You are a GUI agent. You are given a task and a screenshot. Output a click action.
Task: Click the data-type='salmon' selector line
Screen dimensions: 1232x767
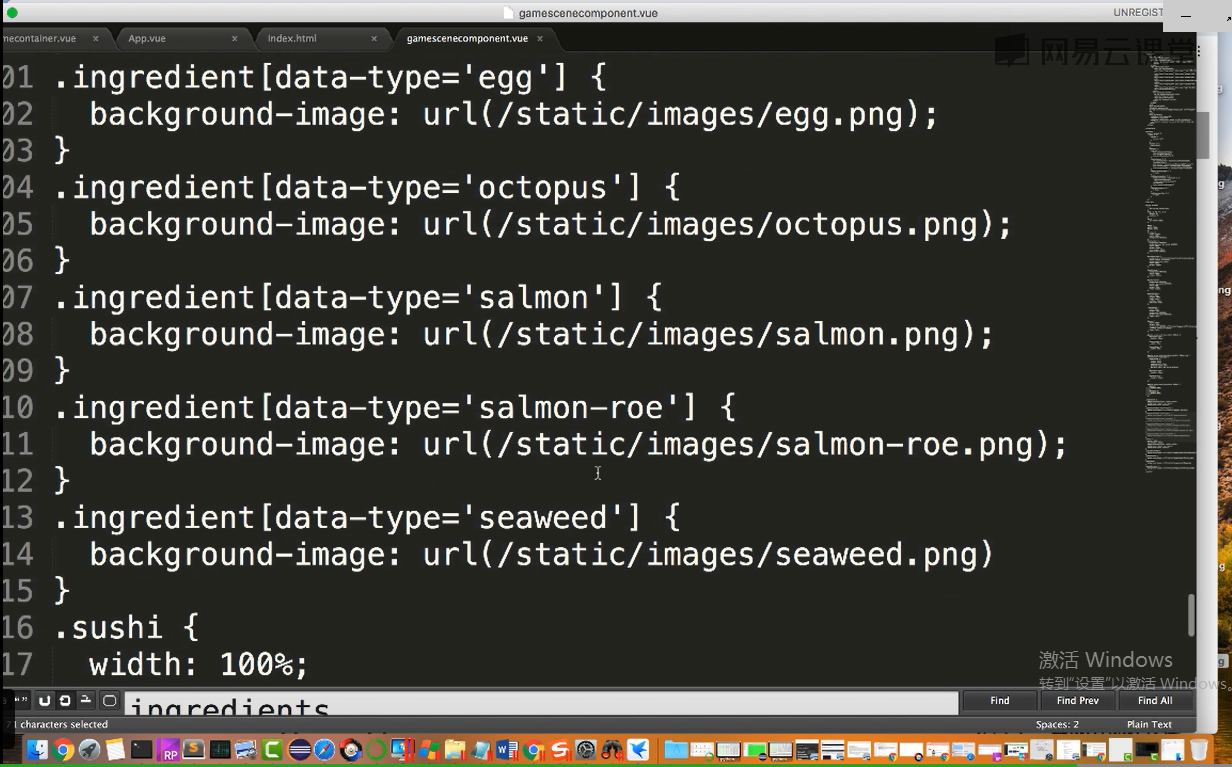point(357,297)
